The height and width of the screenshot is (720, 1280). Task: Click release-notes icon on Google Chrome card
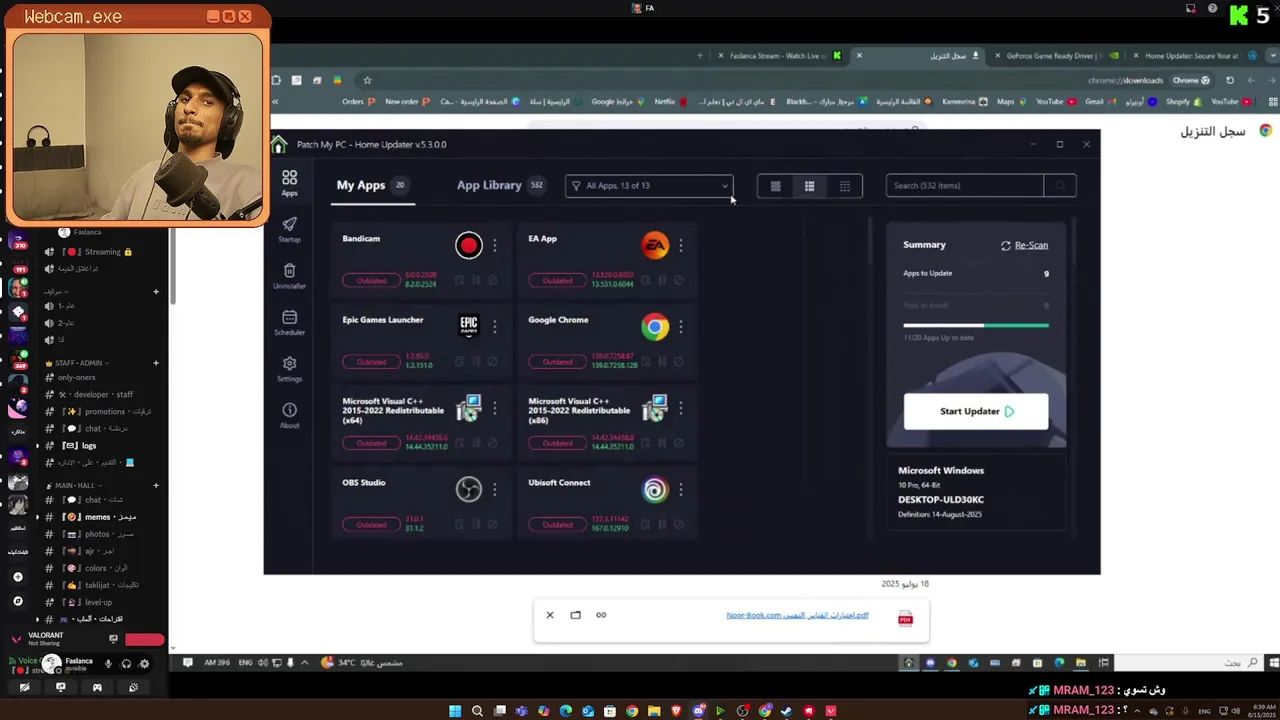pos(645,362)
